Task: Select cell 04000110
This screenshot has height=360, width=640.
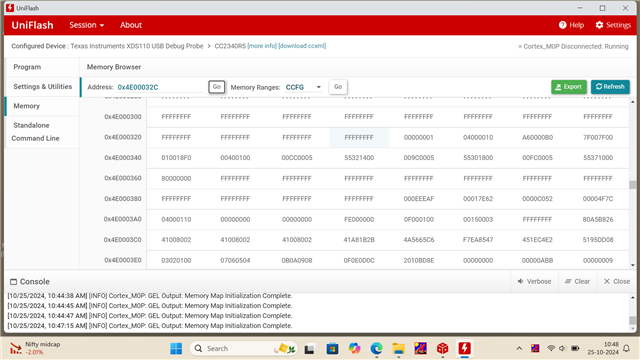Action: (176, 220)
